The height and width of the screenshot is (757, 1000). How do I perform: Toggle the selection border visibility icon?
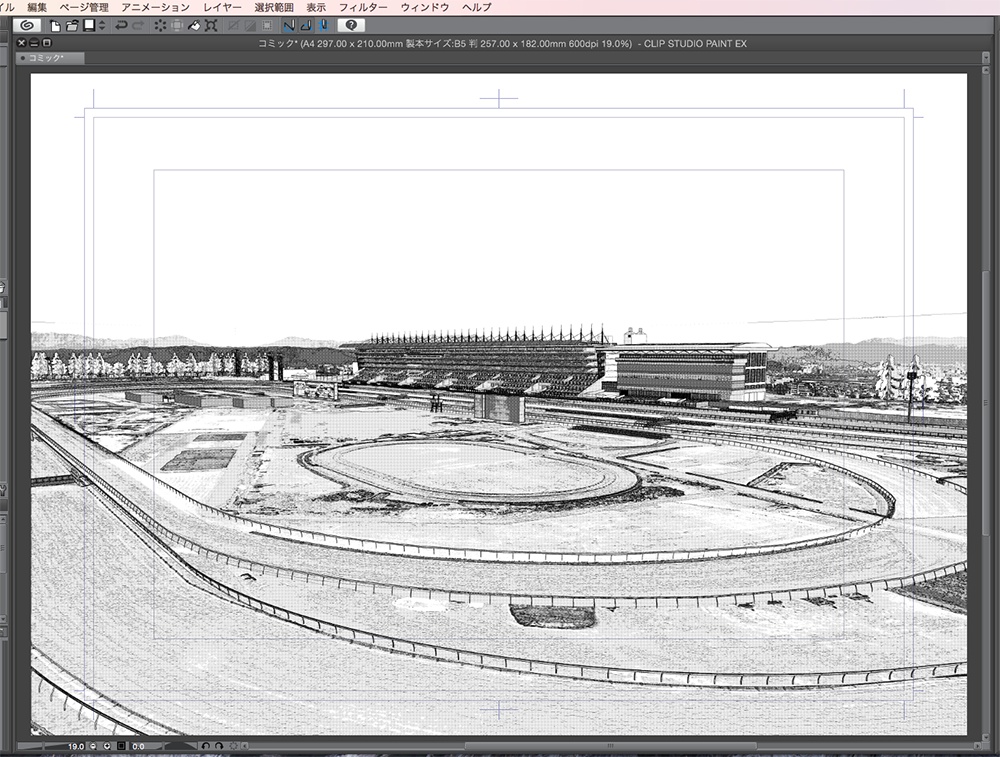coord(267,26)
